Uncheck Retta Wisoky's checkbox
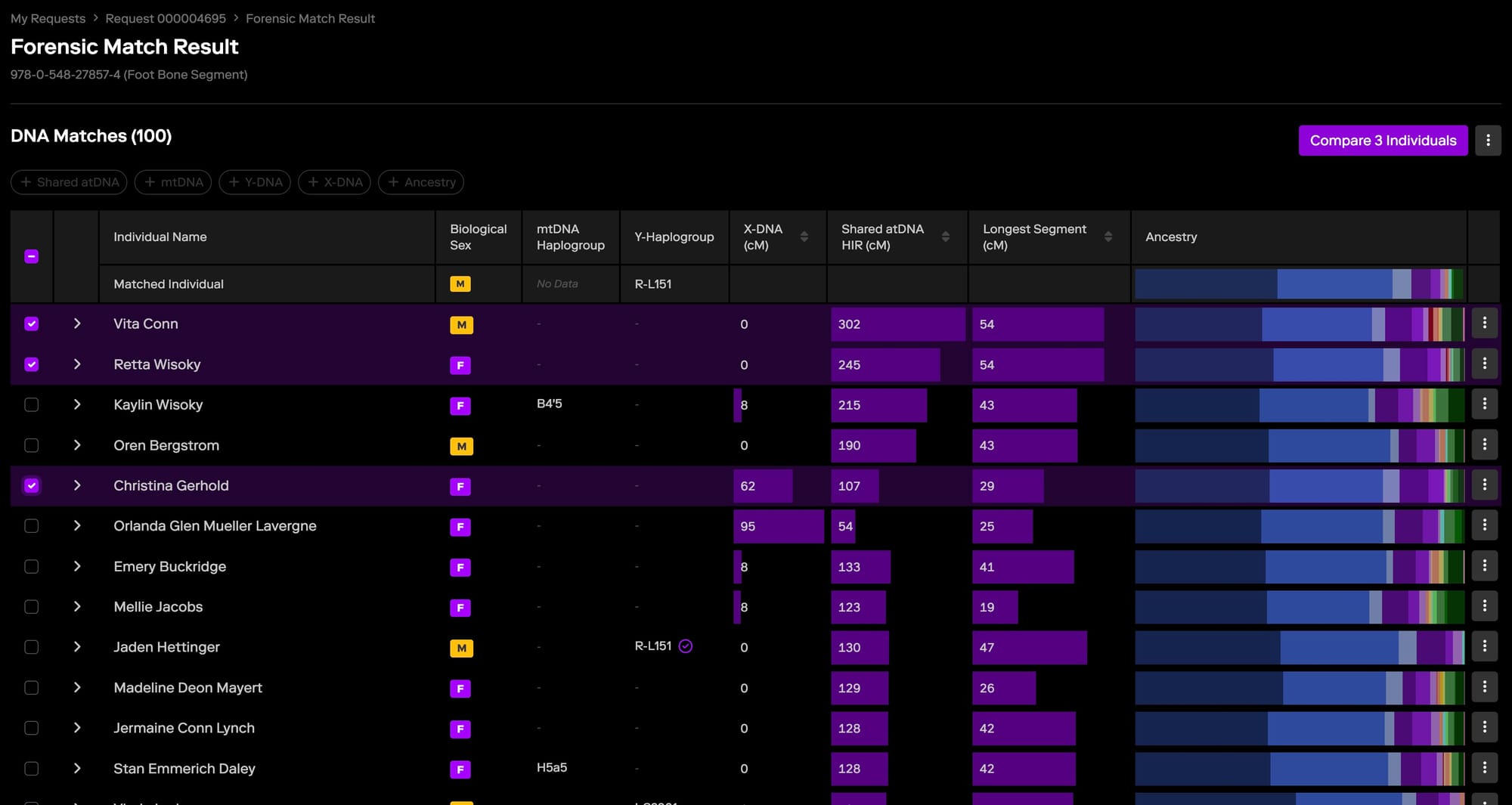Image resolution: width=1512 pixels, height=805 pixels. (32, 364)
